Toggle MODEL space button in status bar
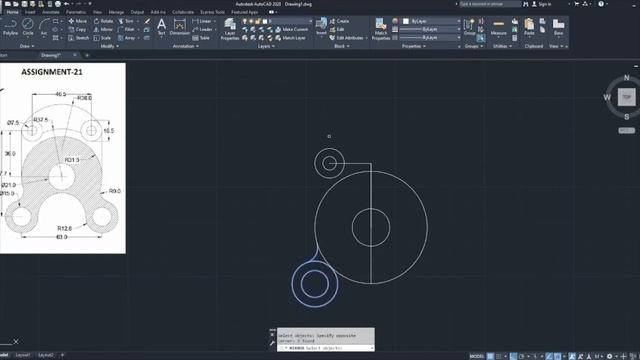Viewport: 640px width, 360px height. [476, 356]
